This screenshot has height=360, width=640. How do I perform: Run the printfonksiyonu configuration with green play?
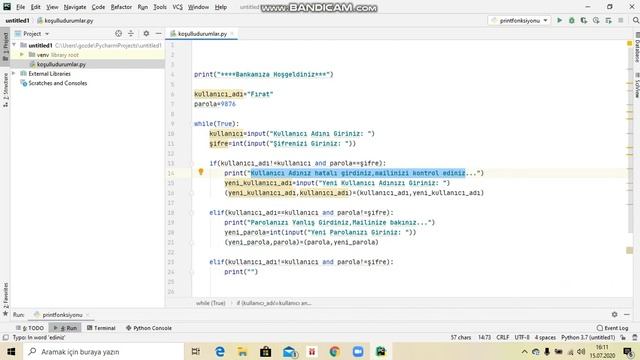pos(560,20)
